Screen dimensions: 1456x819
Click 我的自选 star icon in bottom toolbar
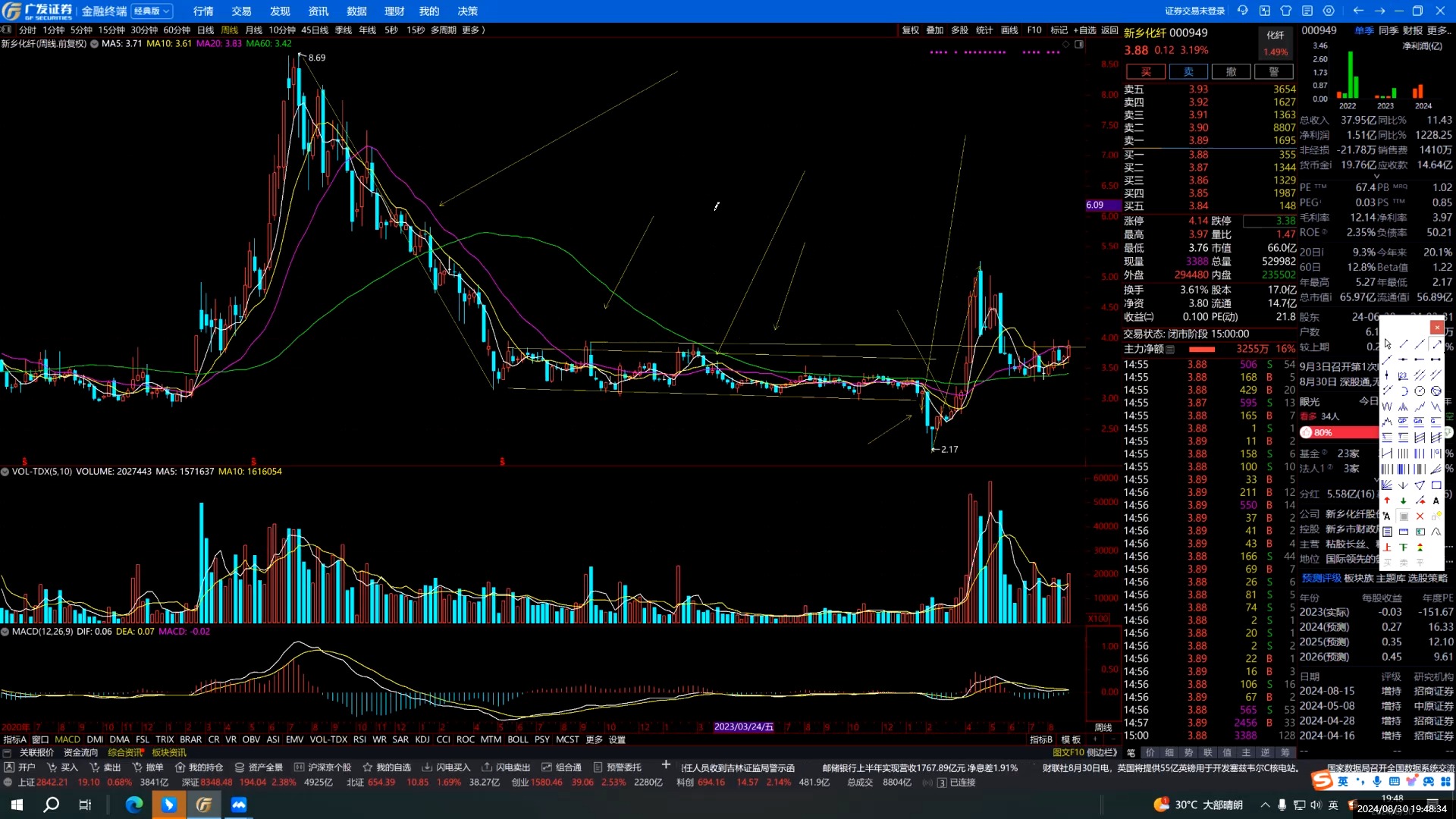[368, 767]
